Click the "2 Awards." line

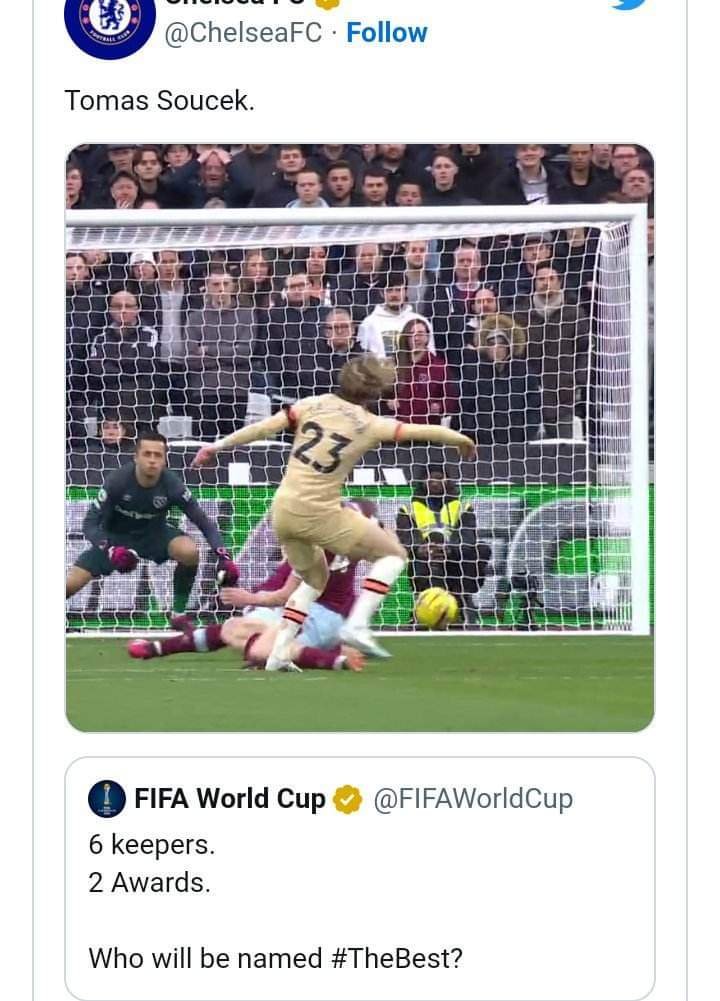[149, 883]
